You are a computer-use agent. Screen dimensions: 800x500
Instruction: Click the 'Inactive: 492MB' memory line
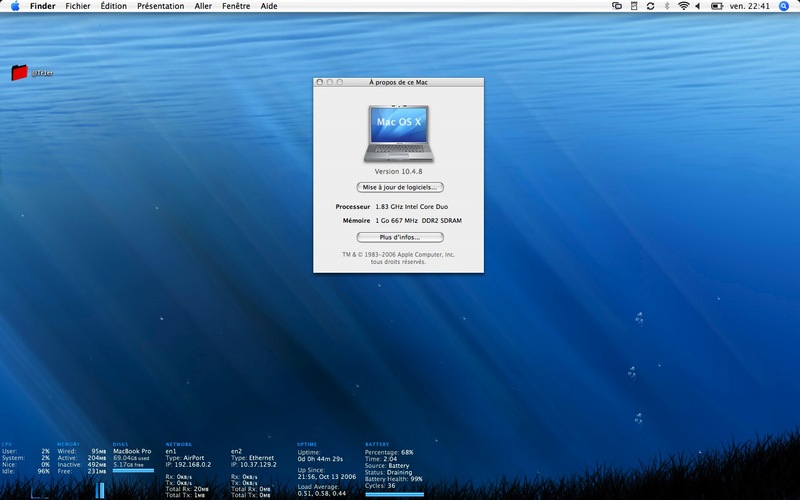tap(82, 464)
